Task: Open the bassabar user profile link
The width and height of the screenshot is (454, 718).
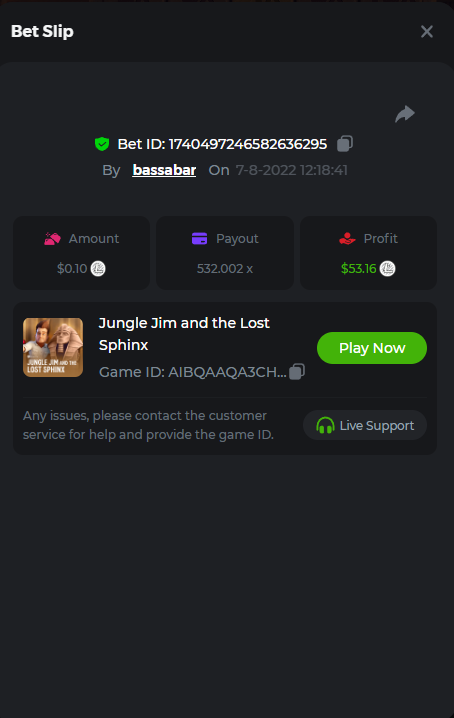Action: click(164, 170)
